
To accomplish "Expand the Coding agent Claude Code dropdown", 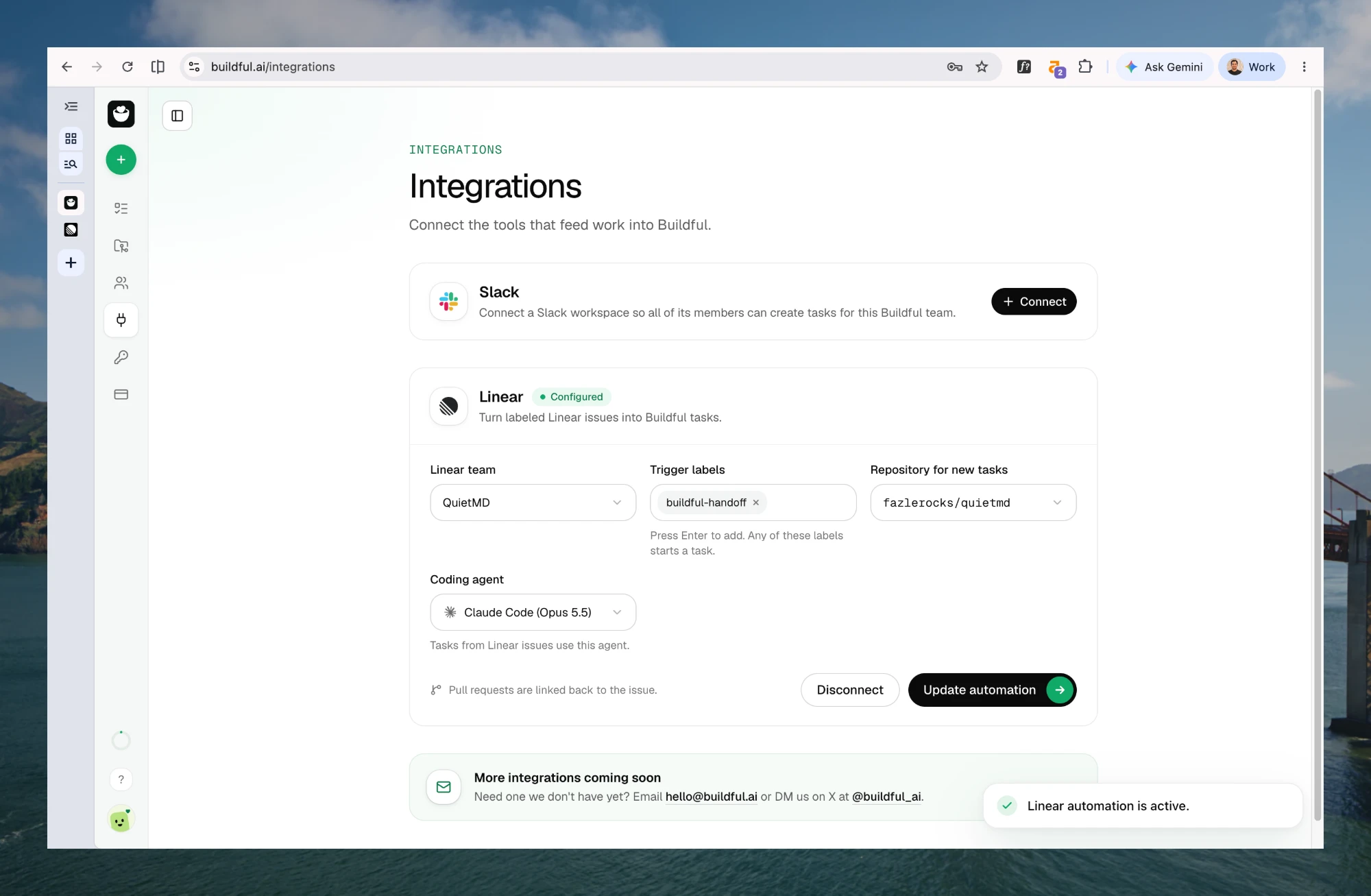I will point(533,612).
